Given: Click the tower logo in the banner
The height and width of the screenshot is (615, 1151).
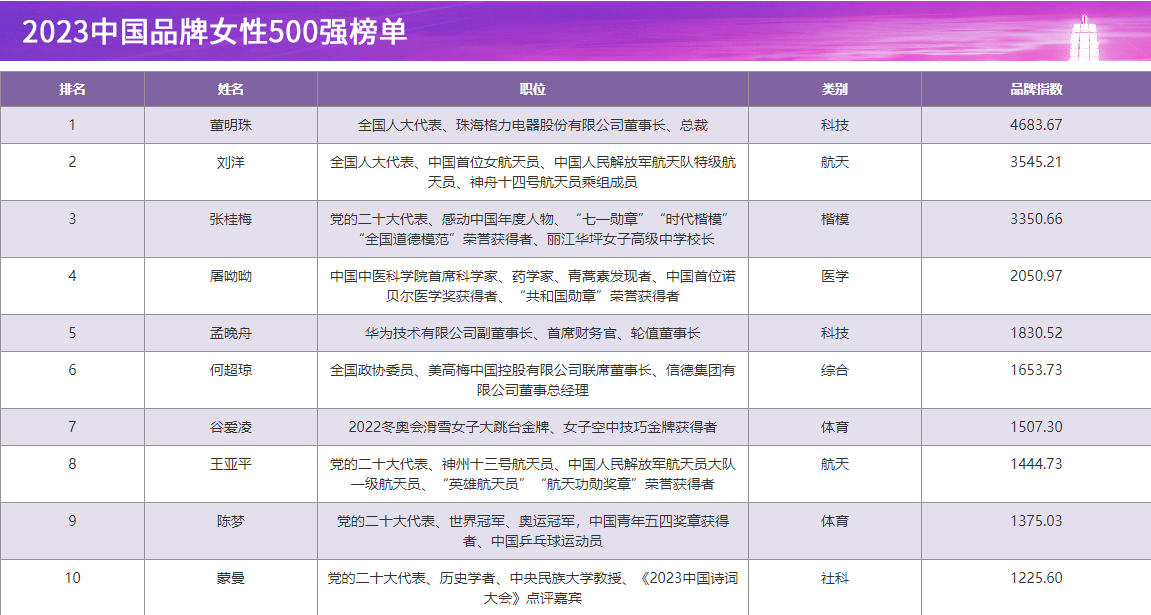Looking at the screenshot, I should point(1083,37).
